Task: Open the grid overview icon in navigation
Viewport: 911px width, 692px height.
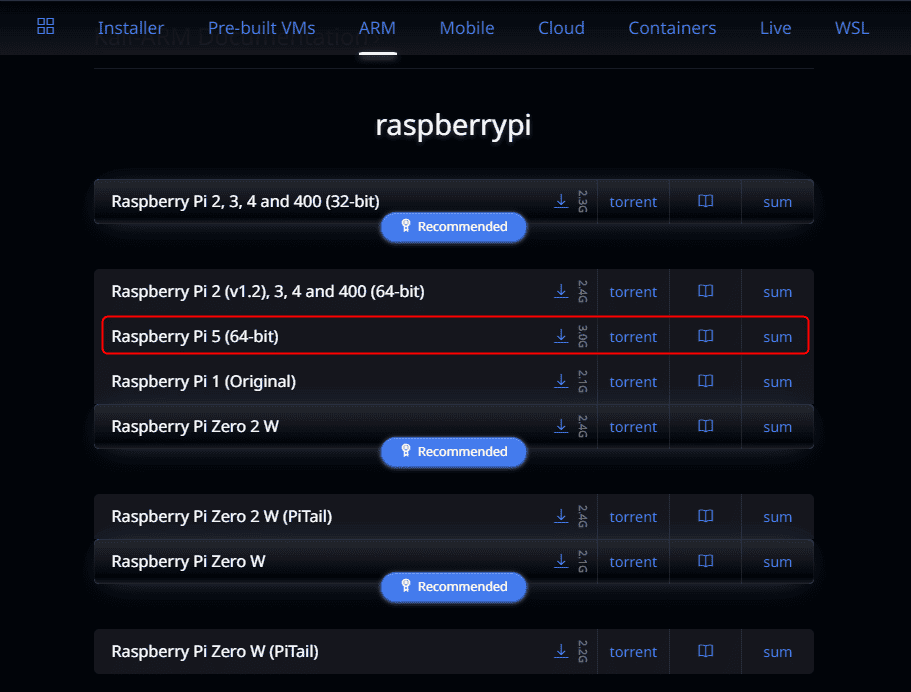Action: pos(45,26)
